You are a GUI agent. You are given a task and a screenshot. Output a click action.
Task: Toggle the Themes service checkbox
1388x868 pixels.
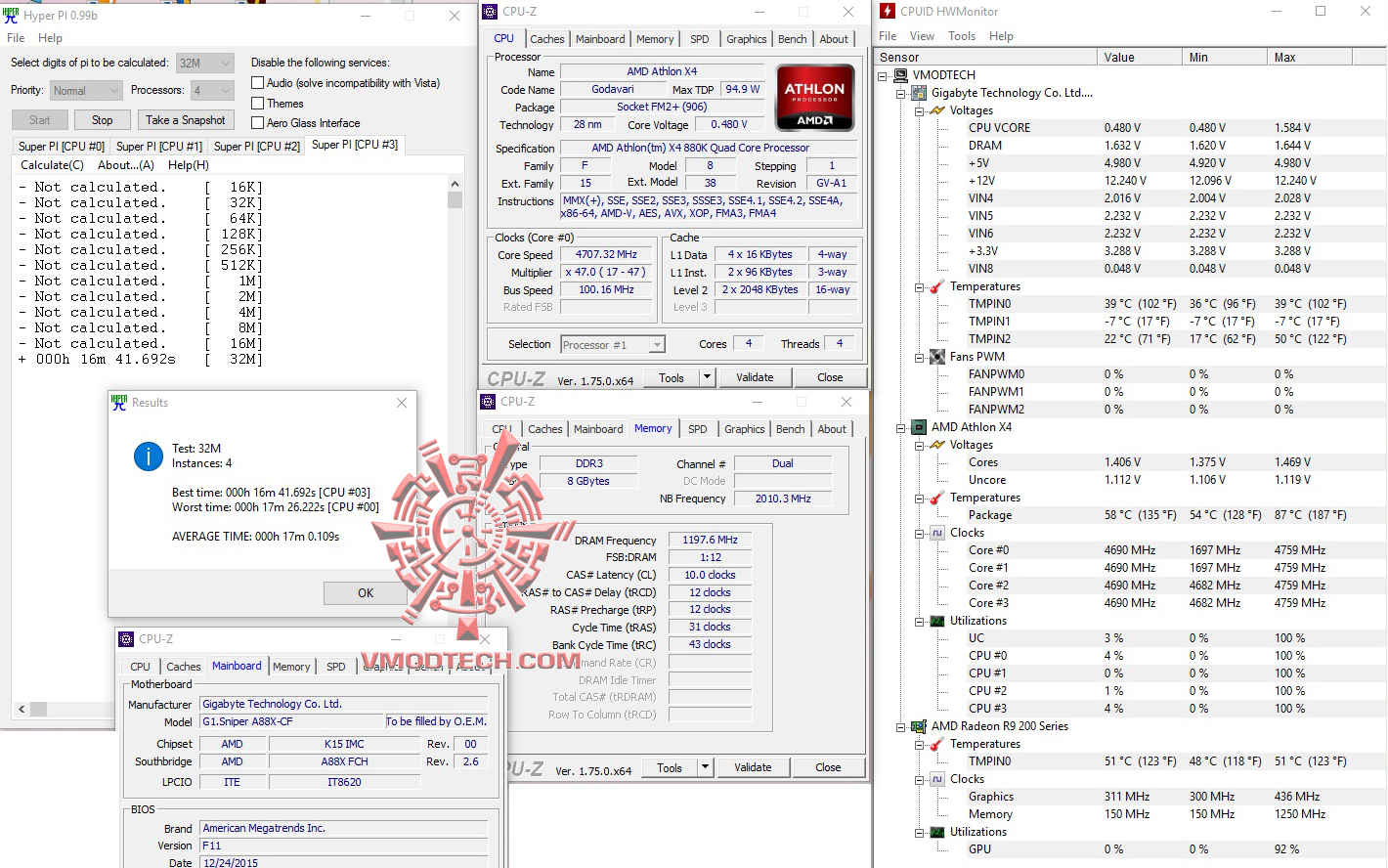[258, 103]
